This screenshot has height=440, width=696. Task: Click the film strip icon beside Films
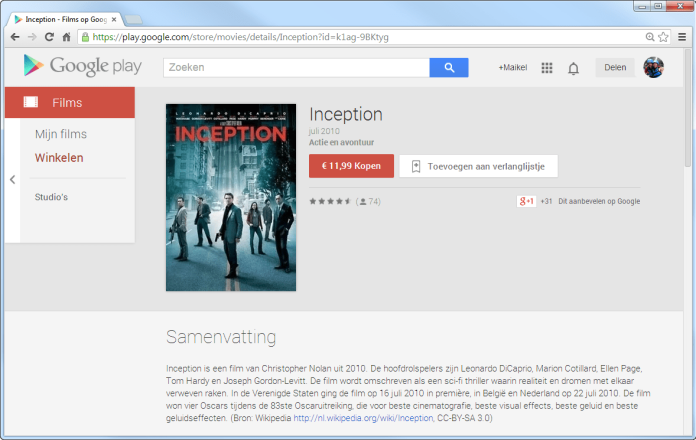tap(31, 102)
